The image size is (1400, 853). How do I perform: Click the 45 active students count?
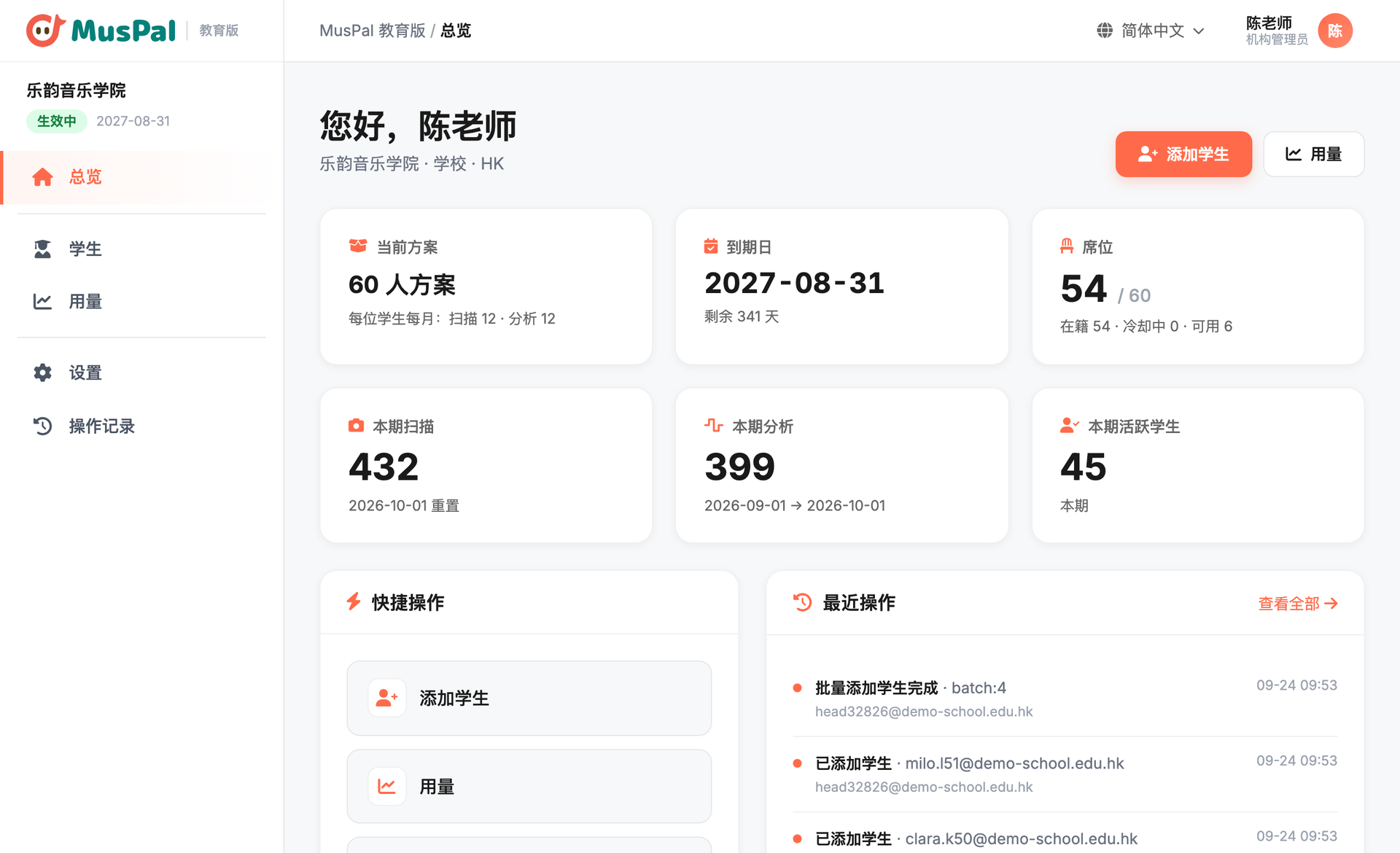pyautogui.click(x=1083, y=467)
